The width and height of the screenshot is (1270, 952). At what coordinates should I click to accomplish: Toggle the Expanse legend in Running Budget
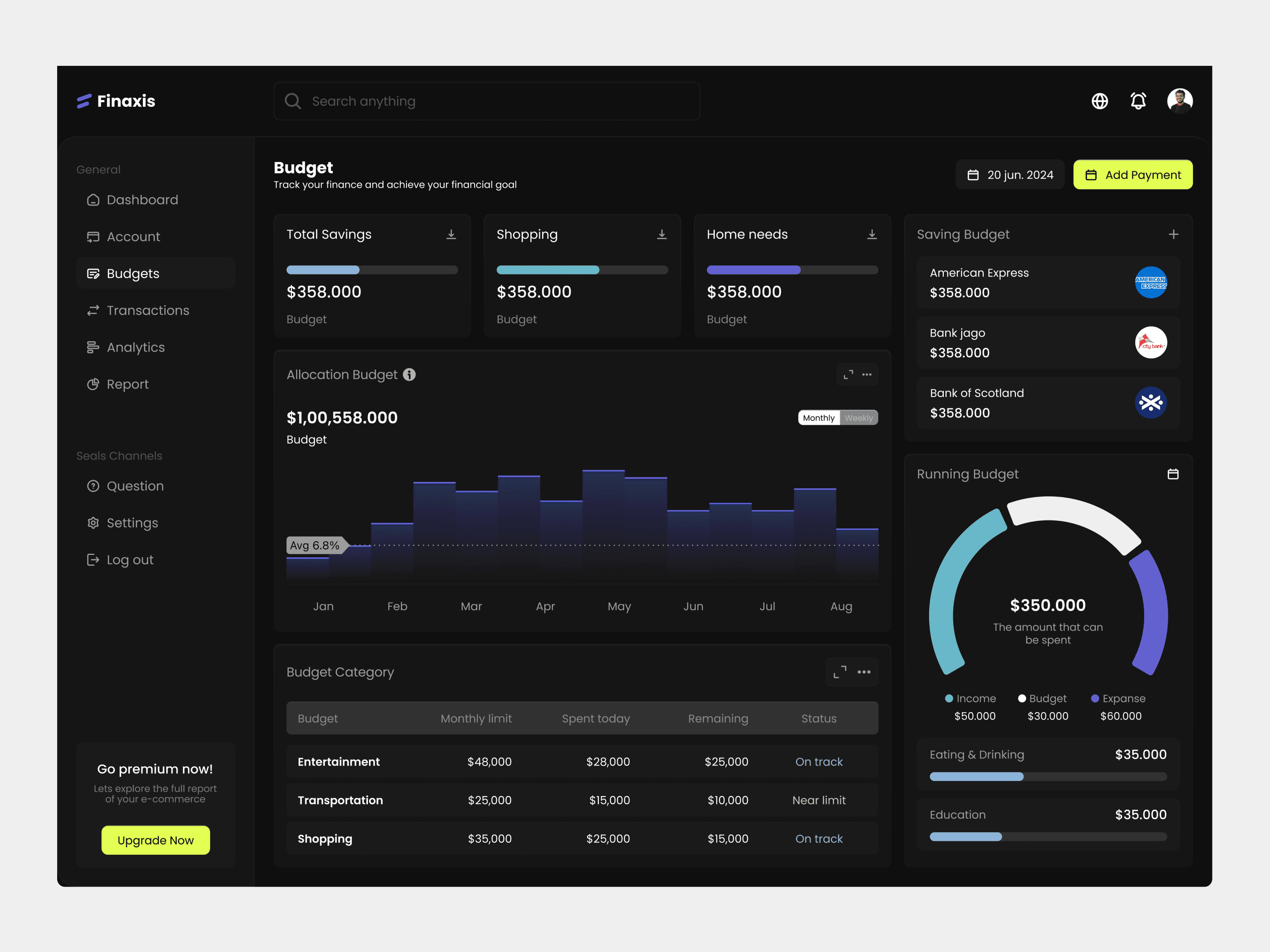[x=1118, y=699]
